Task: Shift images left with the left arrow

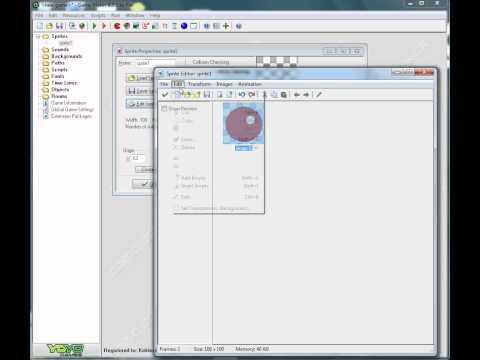Action: click(x=296, y=95)
